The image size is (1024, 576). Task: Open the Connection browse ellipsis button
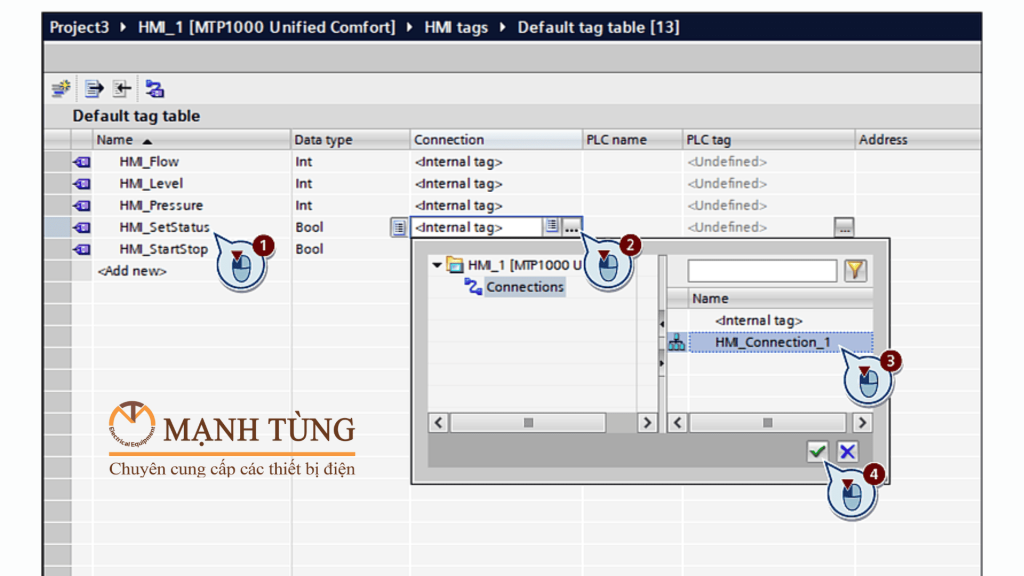point(571,228)
